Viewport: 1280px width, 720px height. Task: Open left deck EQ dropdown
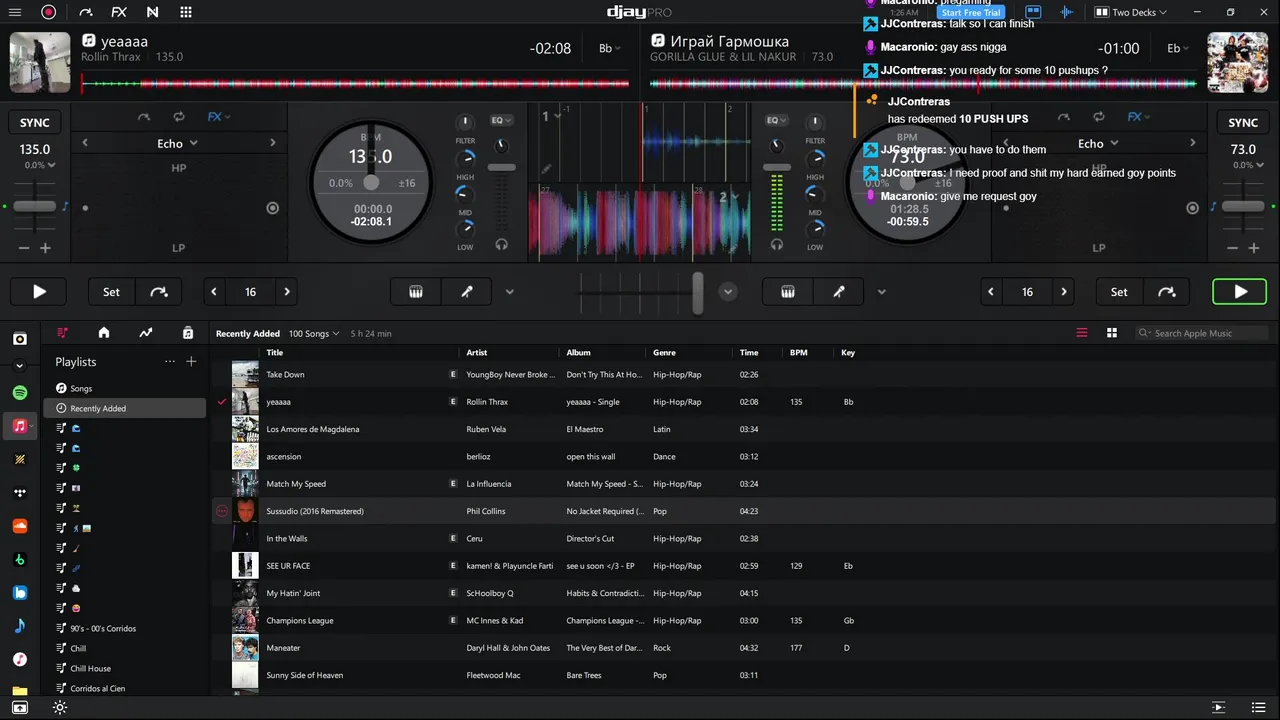click(501, 120)
